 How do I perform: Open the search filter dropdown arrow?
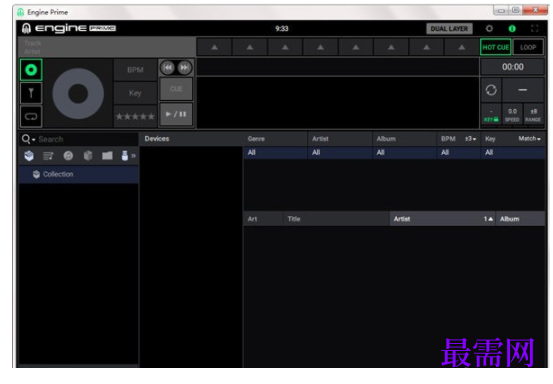tap(34, 140)
